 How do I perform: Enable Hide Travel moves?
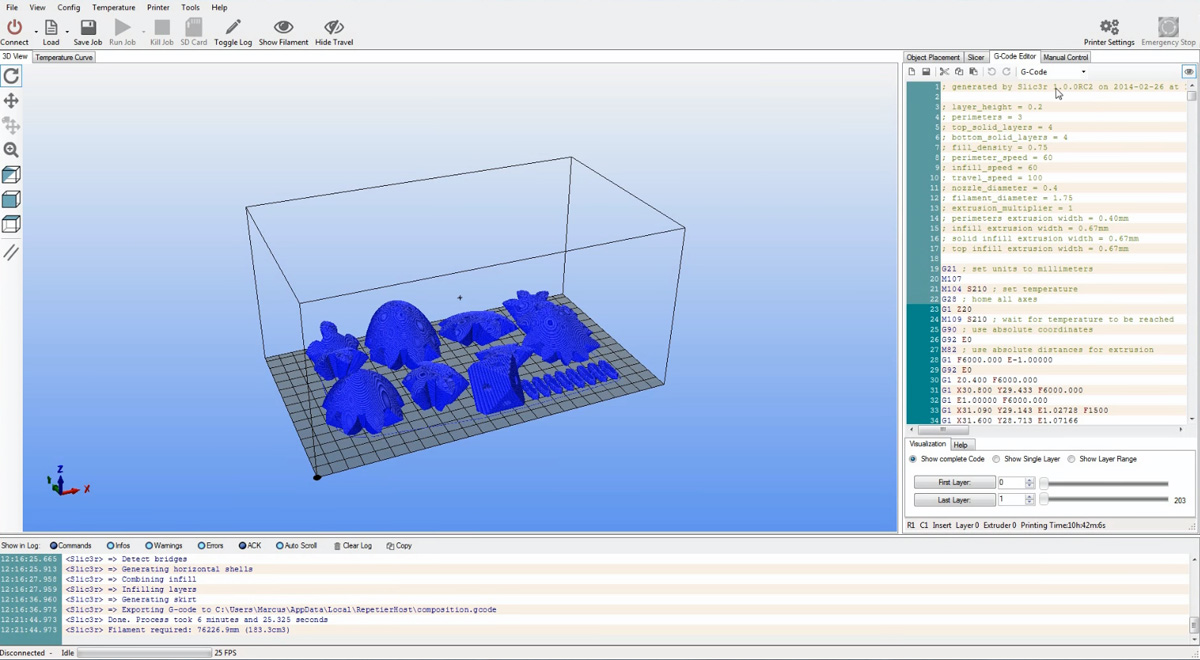point(333,30)
